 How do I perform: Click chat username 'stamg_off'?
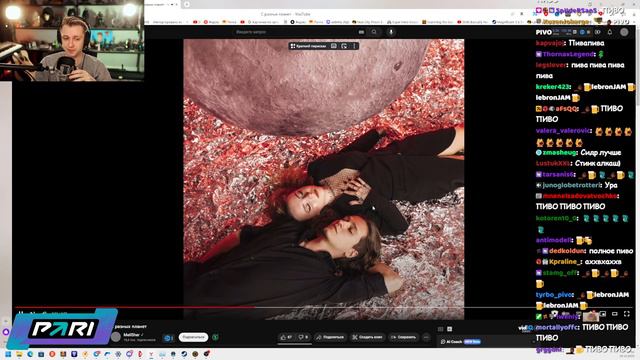point(560,272)
